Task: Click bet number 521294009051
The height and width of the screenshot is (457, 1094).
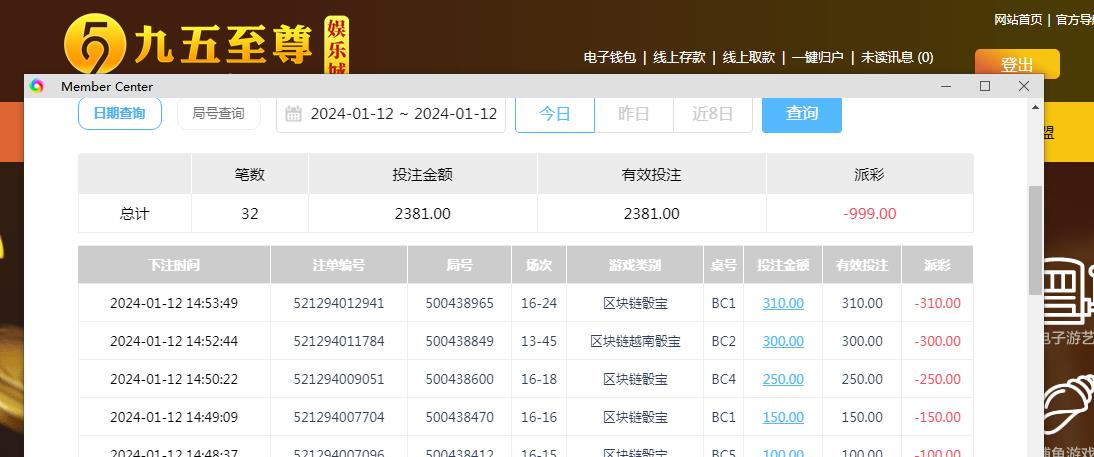Action: 338,380
